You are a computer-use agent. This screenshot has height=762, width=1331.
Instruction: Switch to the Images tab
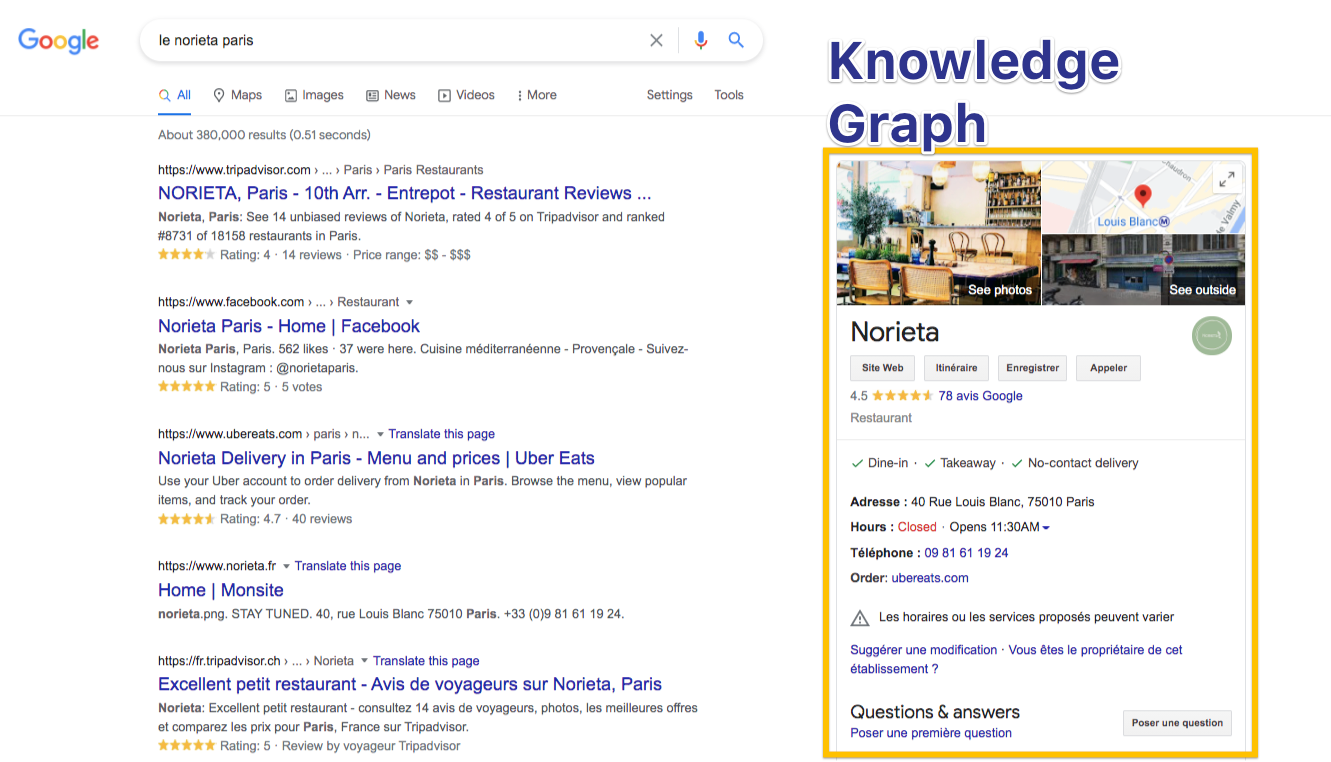[314, 95]
